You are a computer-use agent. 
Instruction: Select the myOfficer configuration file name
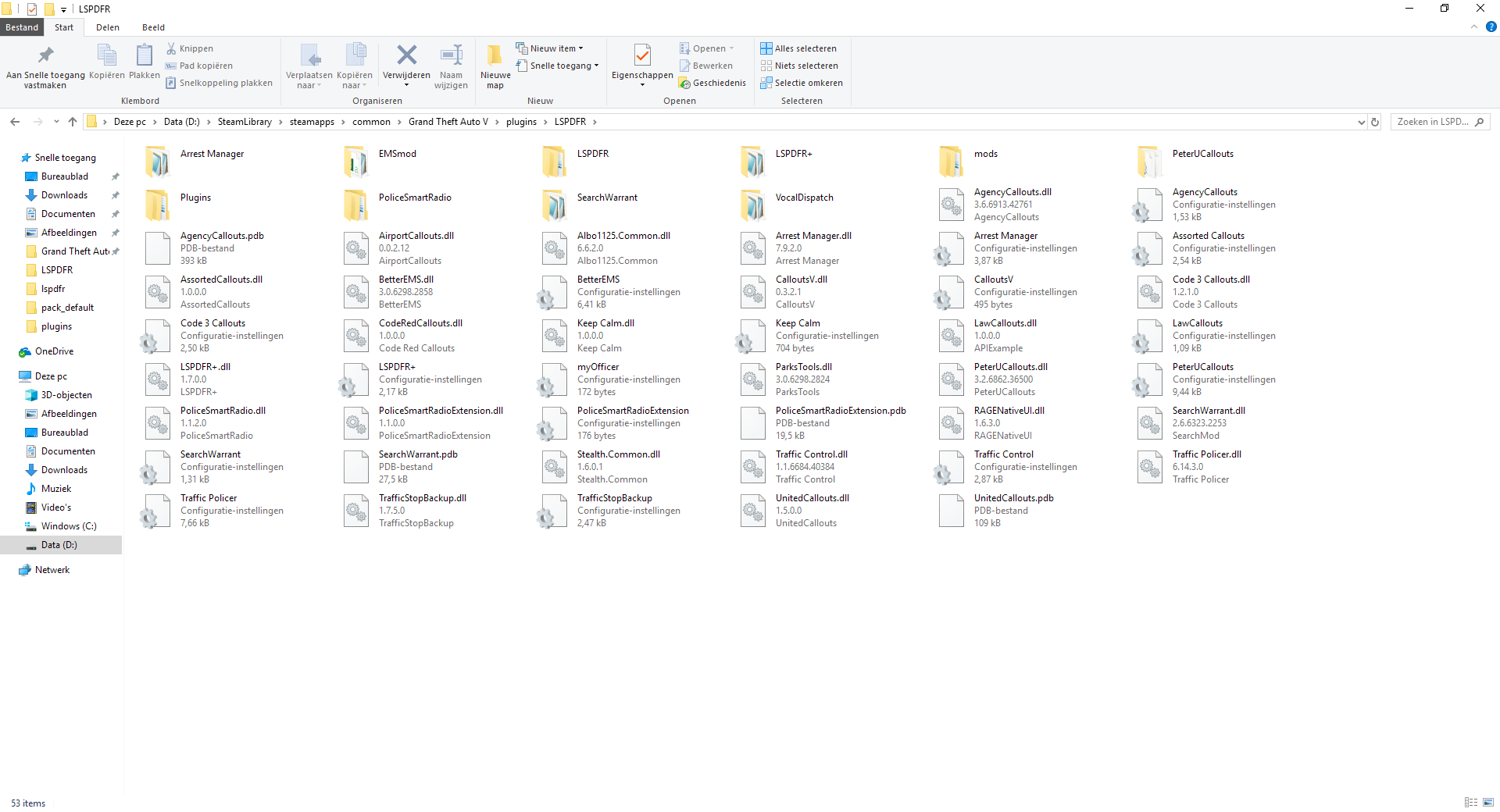click(598, 367)
